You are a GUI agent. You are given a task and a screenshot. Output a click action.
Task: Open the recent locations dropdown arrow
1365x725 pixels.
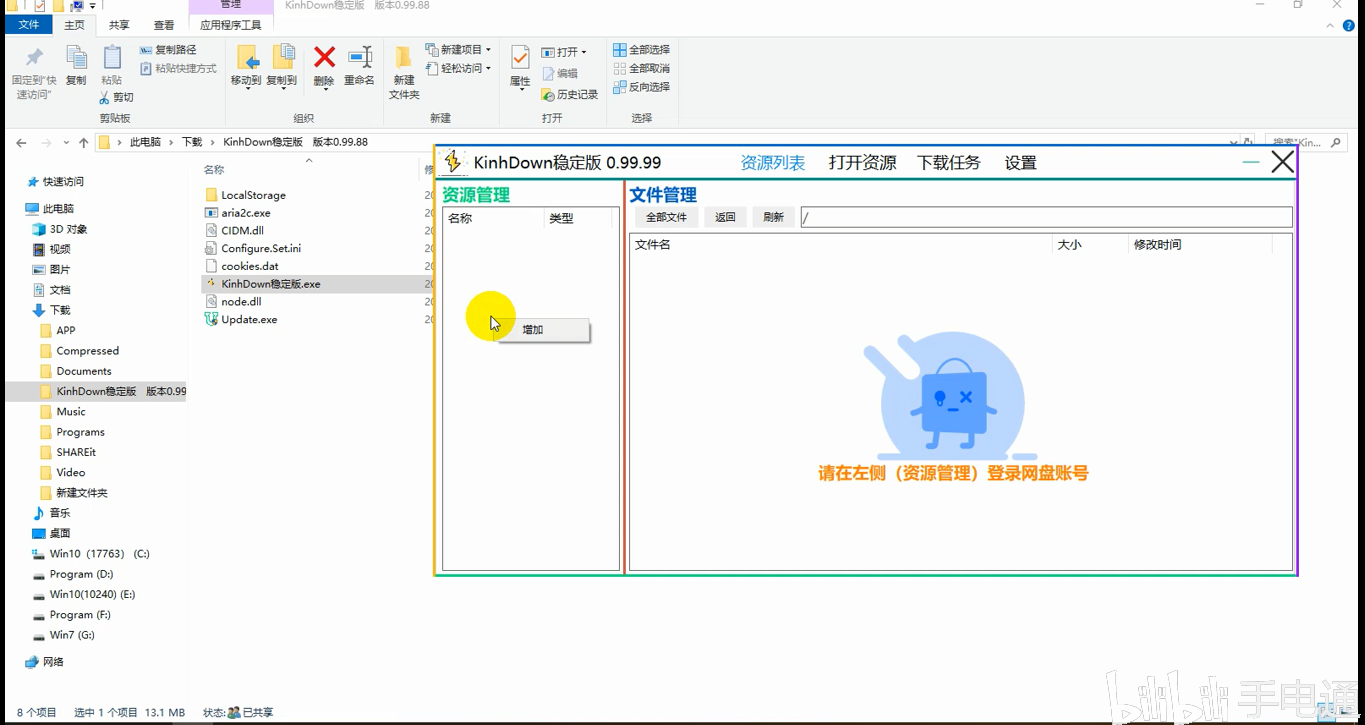tap(66, 143)
